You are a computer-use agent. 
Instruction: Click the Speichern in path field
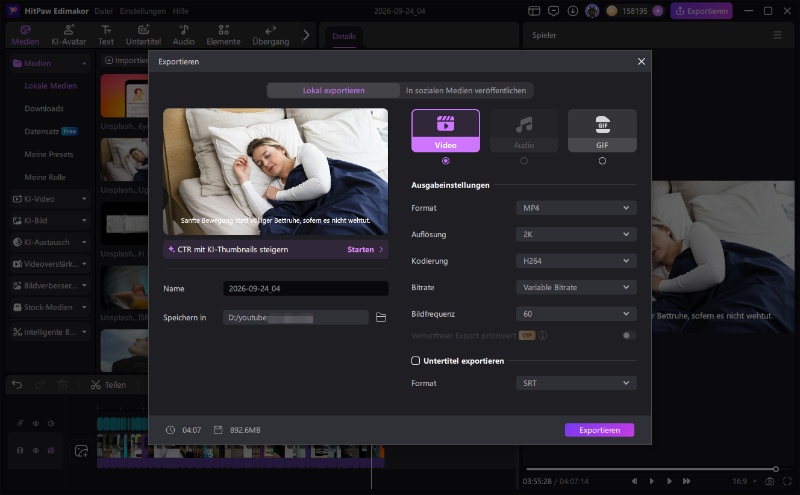[x=295, y=317]
